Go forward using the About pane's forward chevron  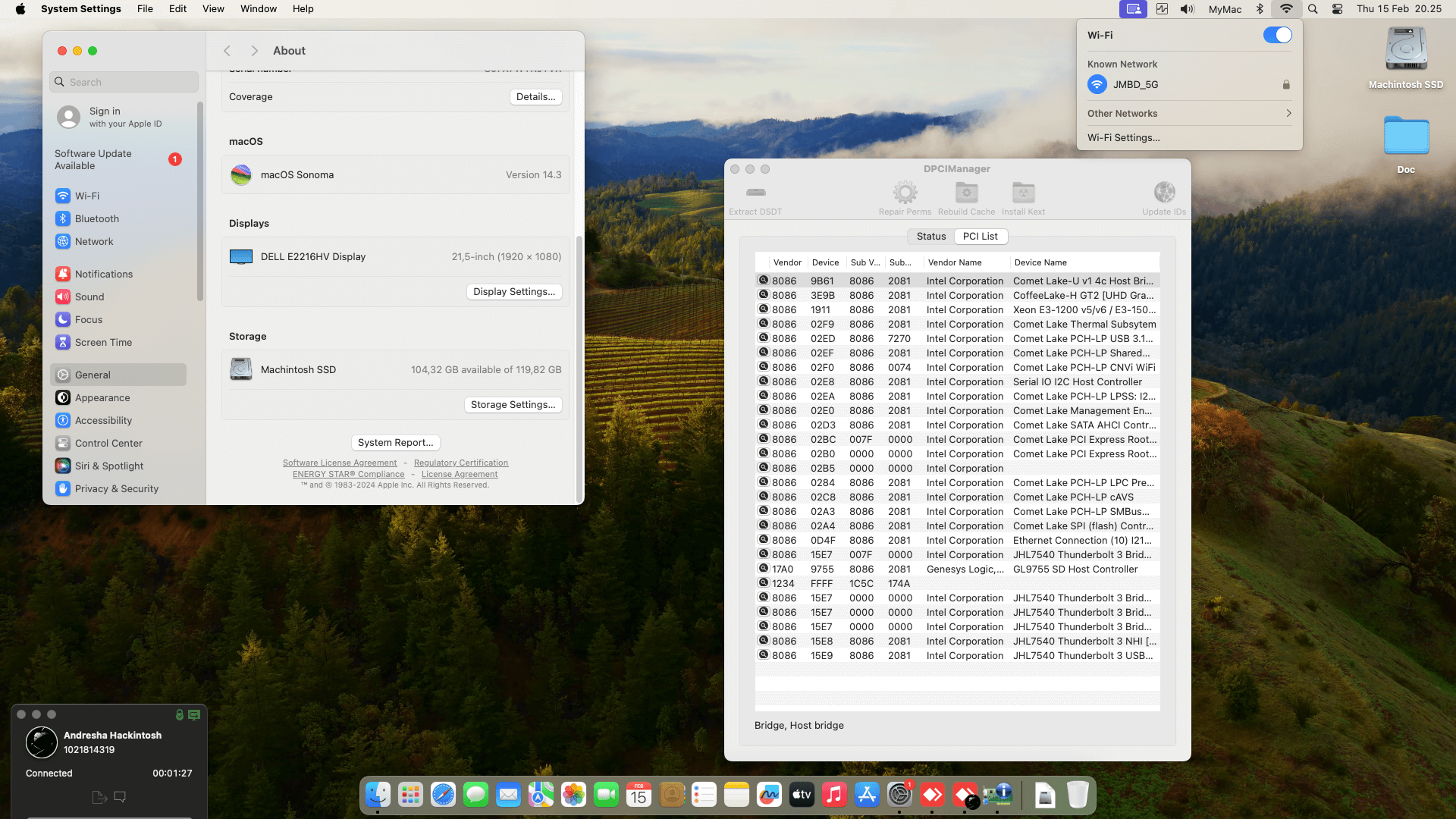pos(255,51)
